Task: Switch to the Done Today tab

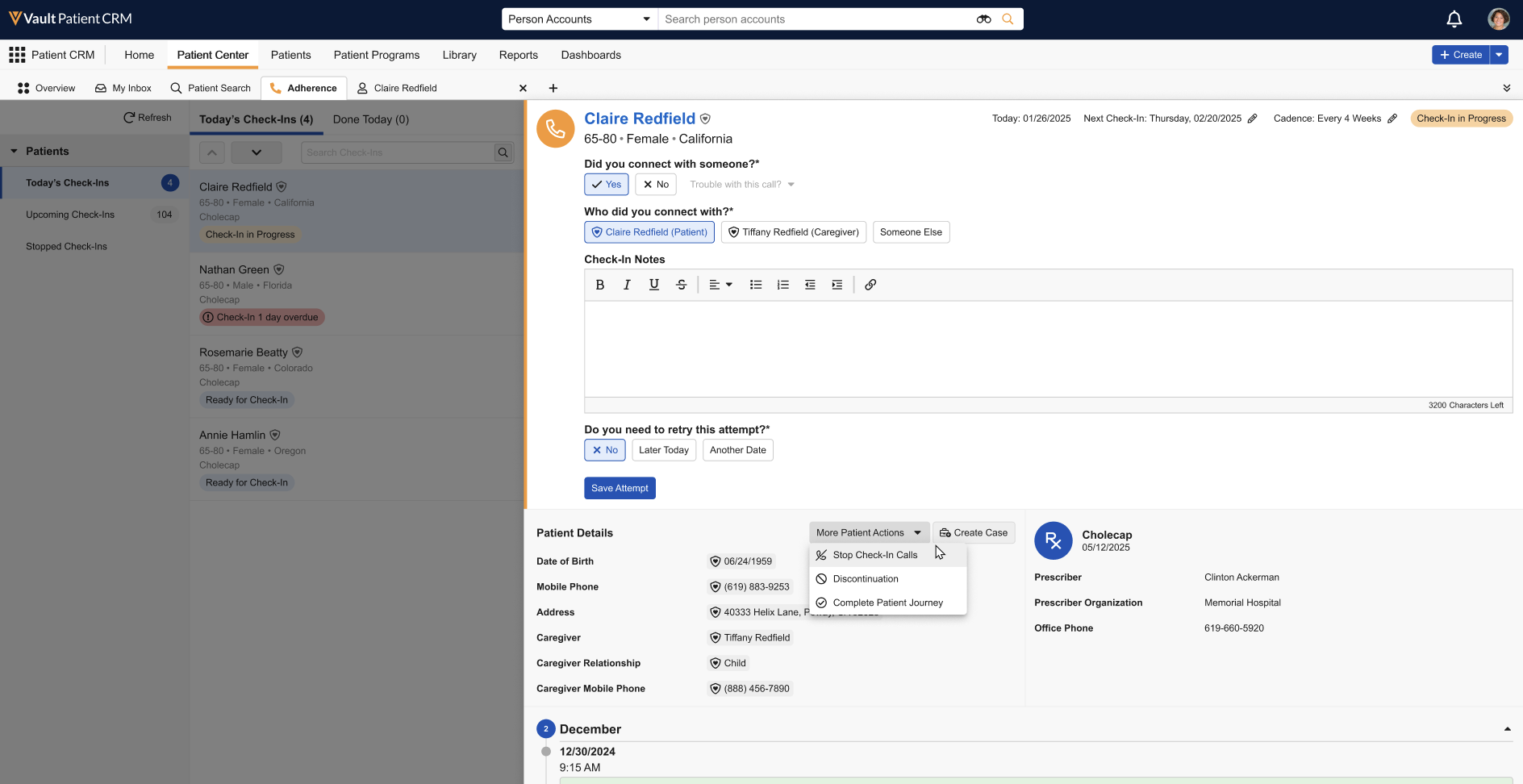Action: pyautogui.click(x=370, y=119)
